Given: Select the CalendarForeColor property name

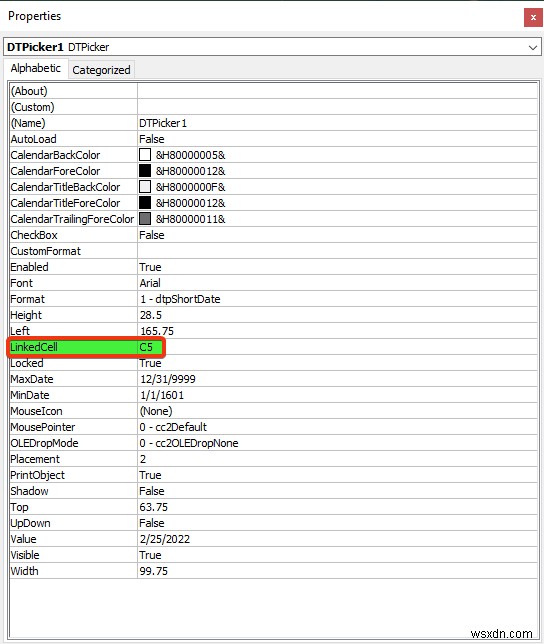Looking at the screenshot, I should (x=55, y=171).
